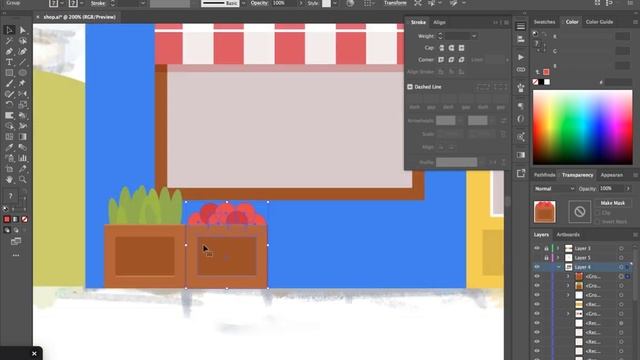The image size is (640, 360).
Task: Hide the first Group sublayer under Layer 4
Action: 537,276
